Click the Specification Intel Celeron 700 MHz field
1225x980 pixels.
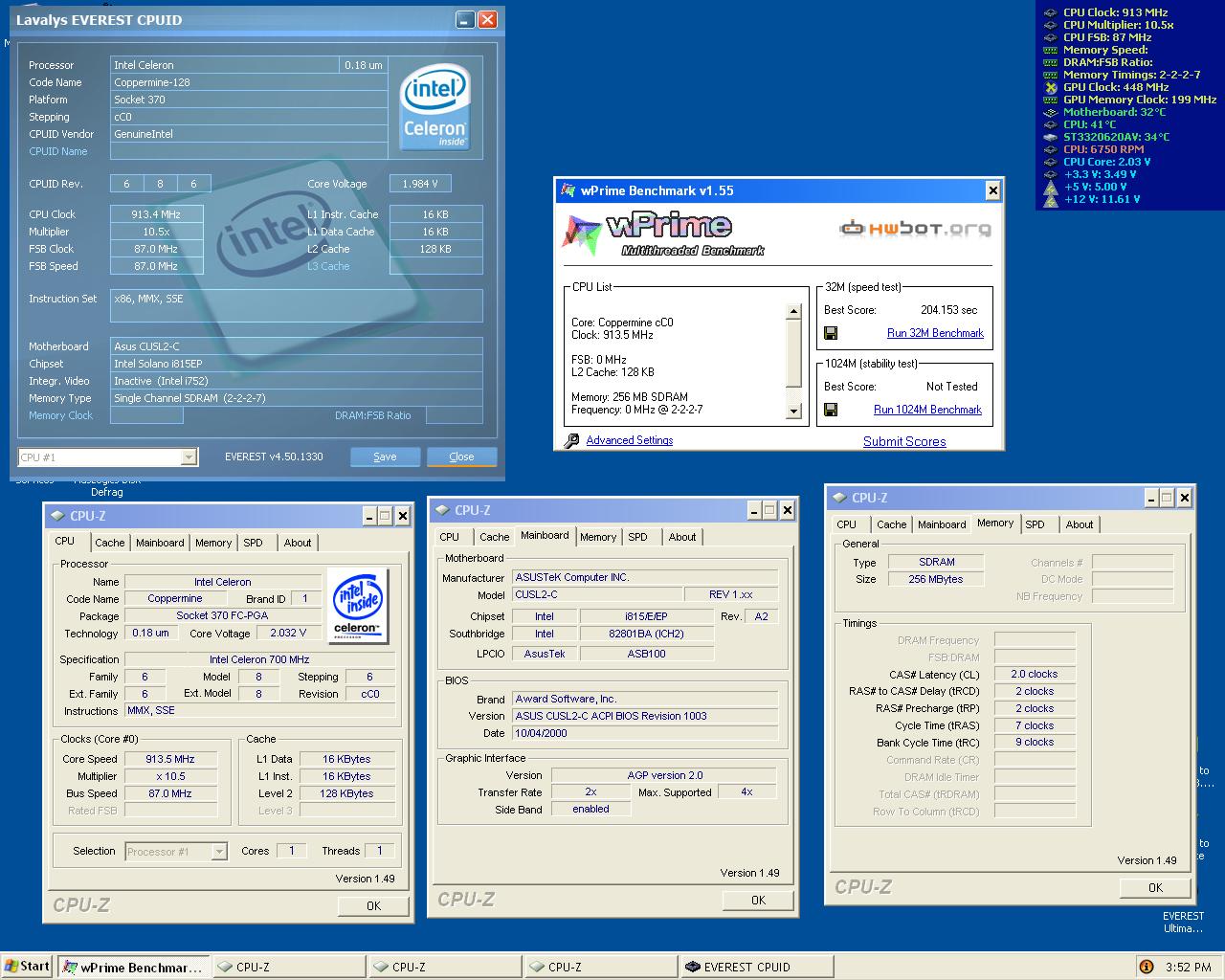[259, 659]
